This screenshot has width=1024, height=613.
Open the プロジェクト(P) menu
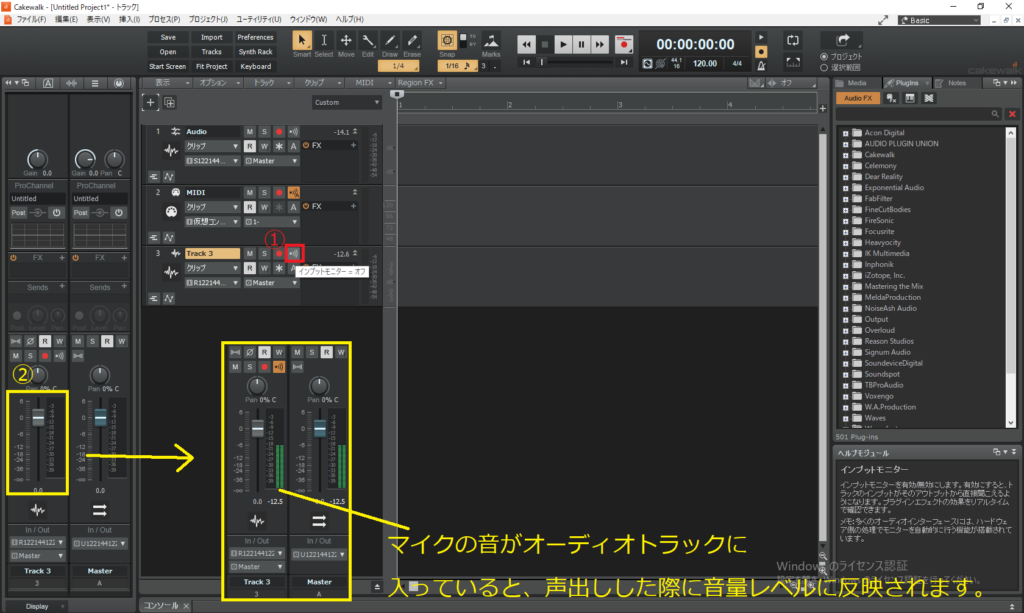(x=206, y=19)
